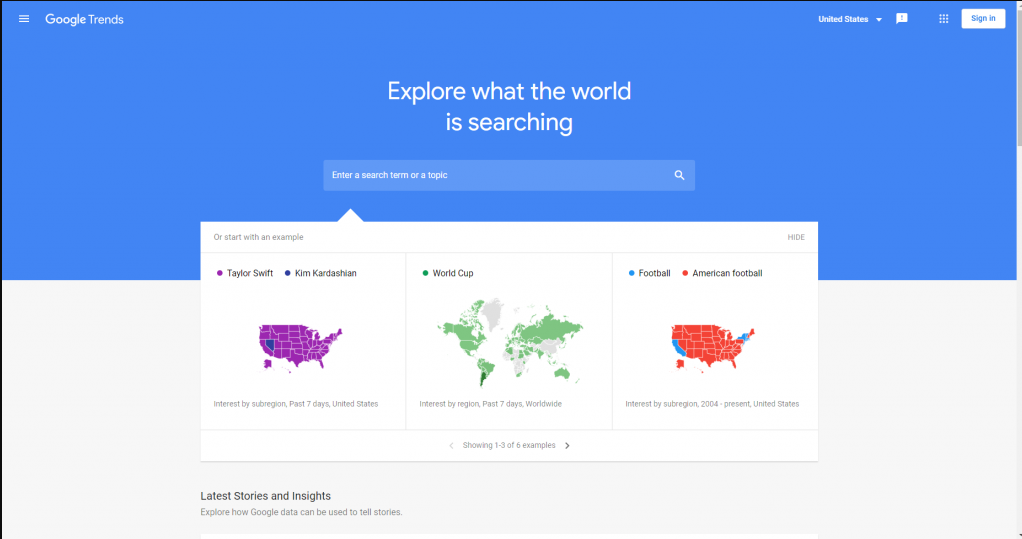The width and height of the screenshot is (1022, 539).
Task: Open the green world map thumbnail
Action: click(510, 342)
